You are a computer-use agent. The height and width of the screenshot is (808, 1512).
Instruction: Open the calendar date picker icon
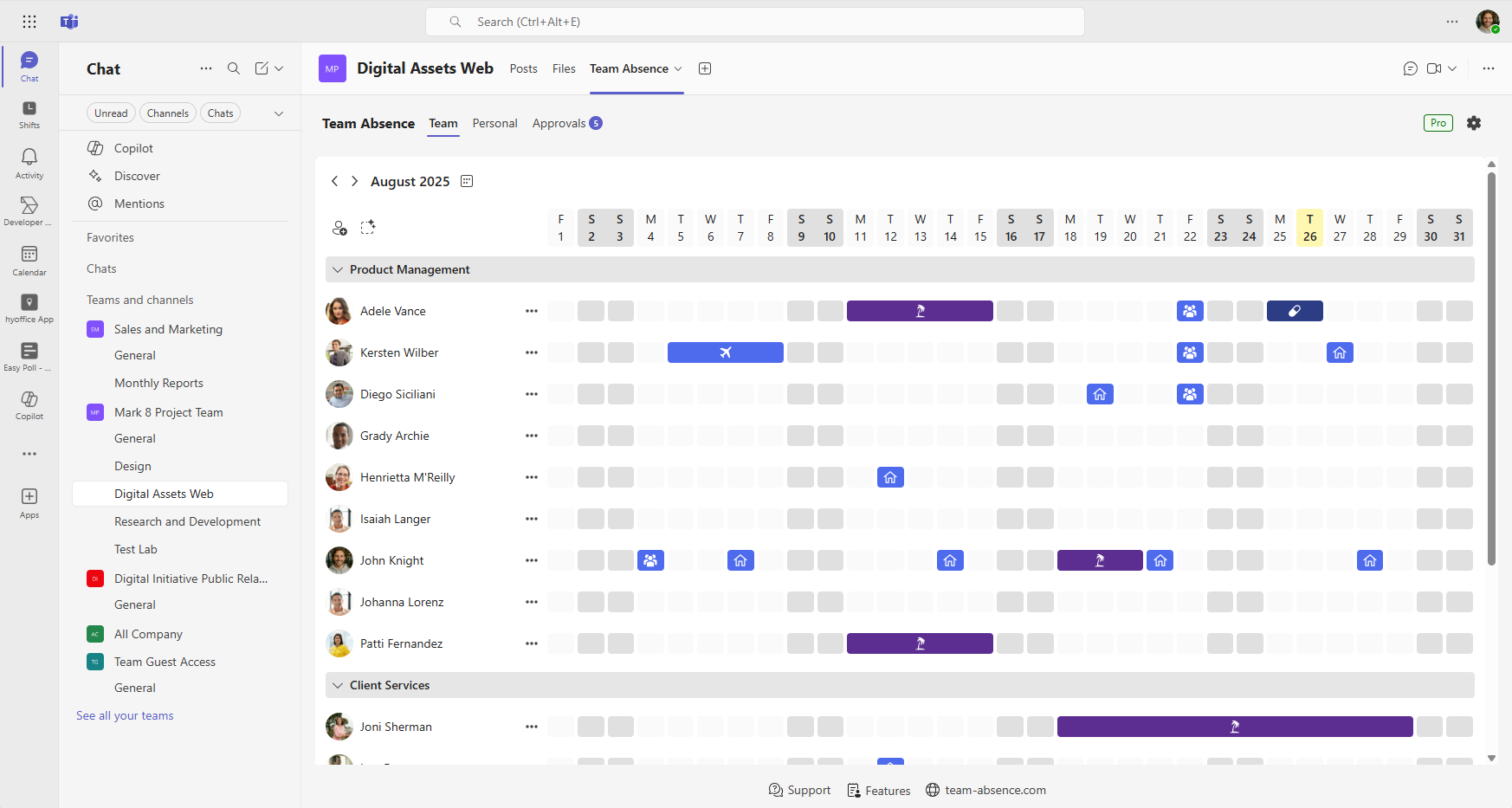[467, 181]
